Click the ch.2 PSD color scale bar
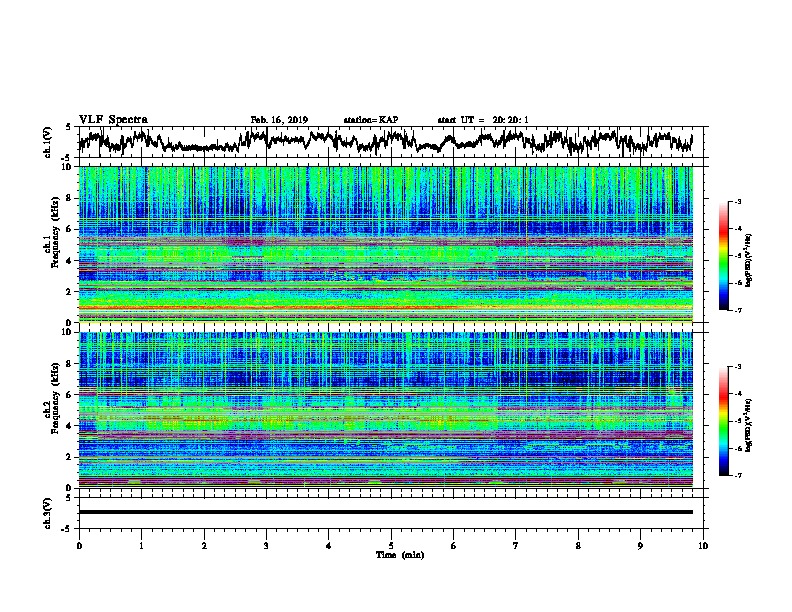Screen dimensions: 792x612 click(723, 421)
